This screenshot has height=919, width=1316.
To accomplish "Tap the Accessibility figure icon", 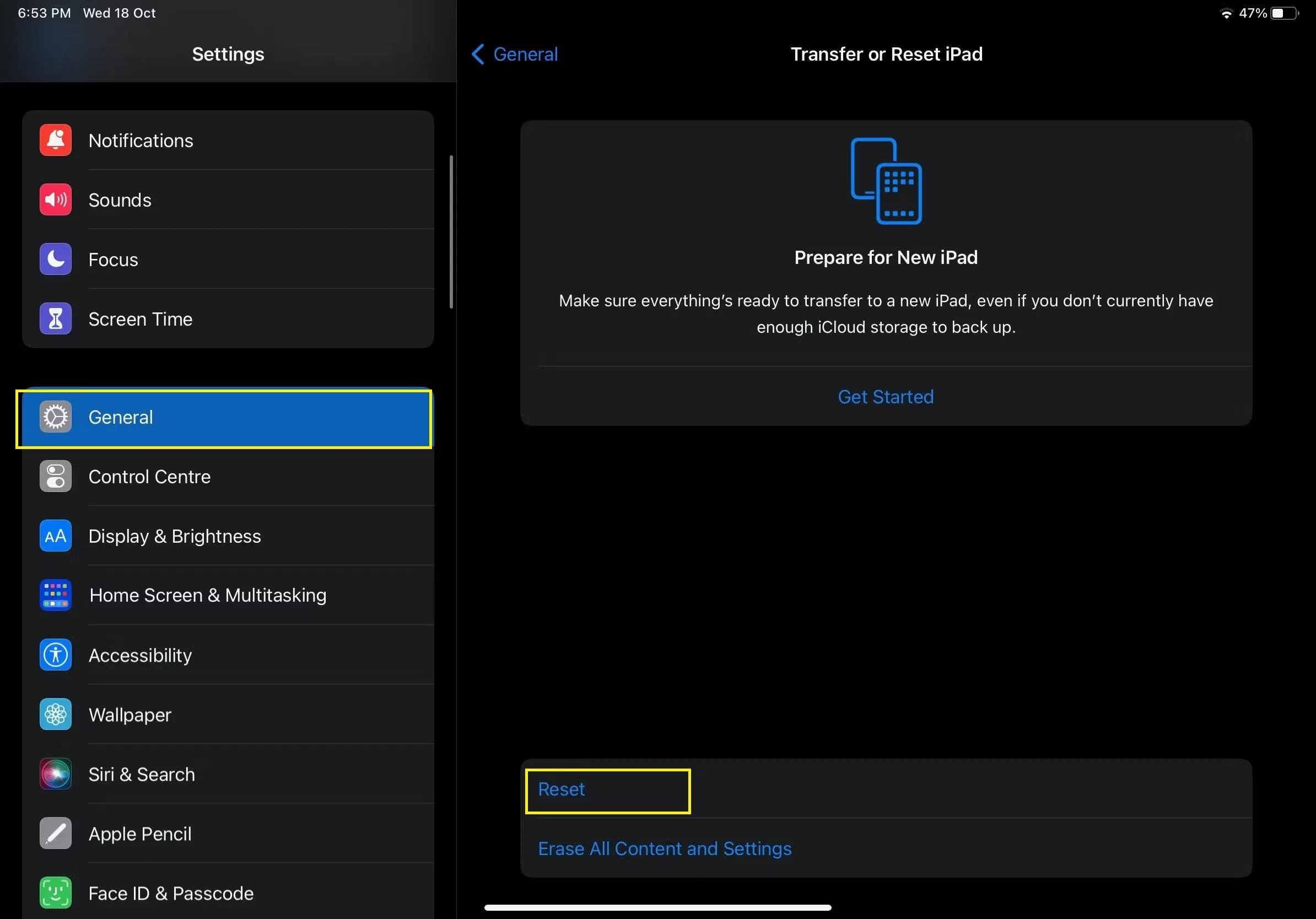I will click(56, 655).
